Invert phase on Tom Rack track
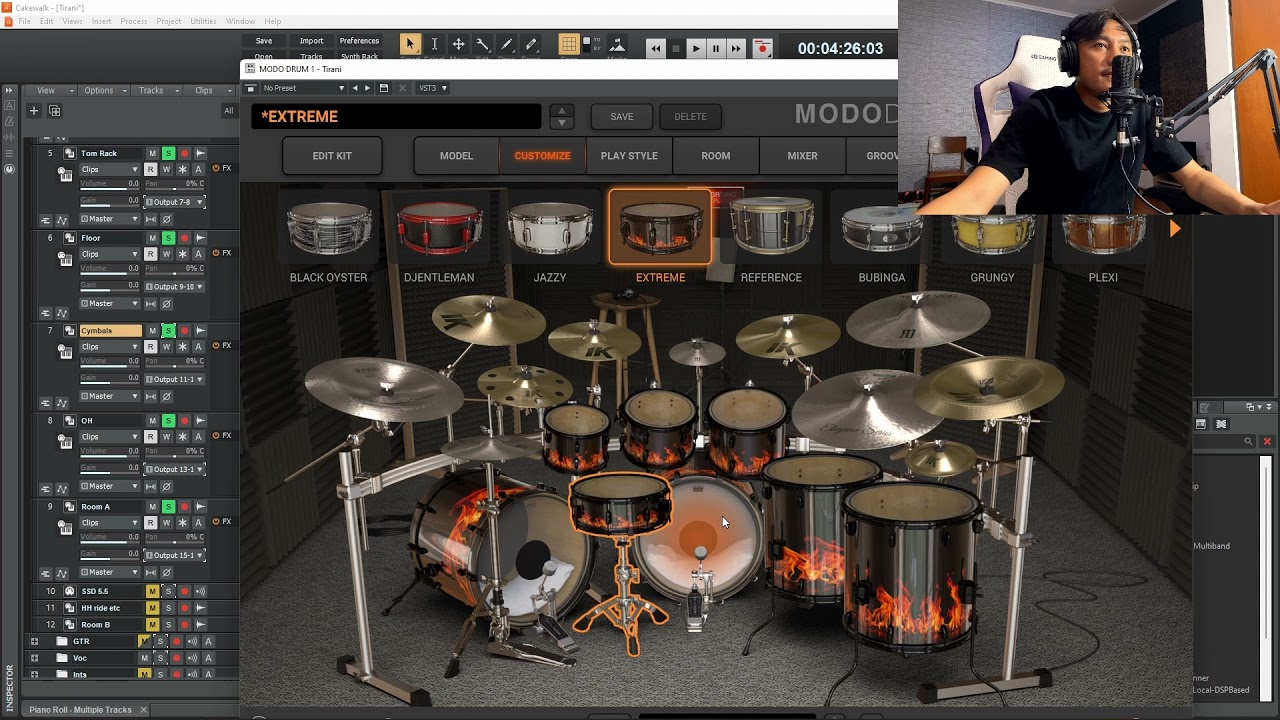The width and height of the screenshot is (1280, 720). tap(166, 219)
